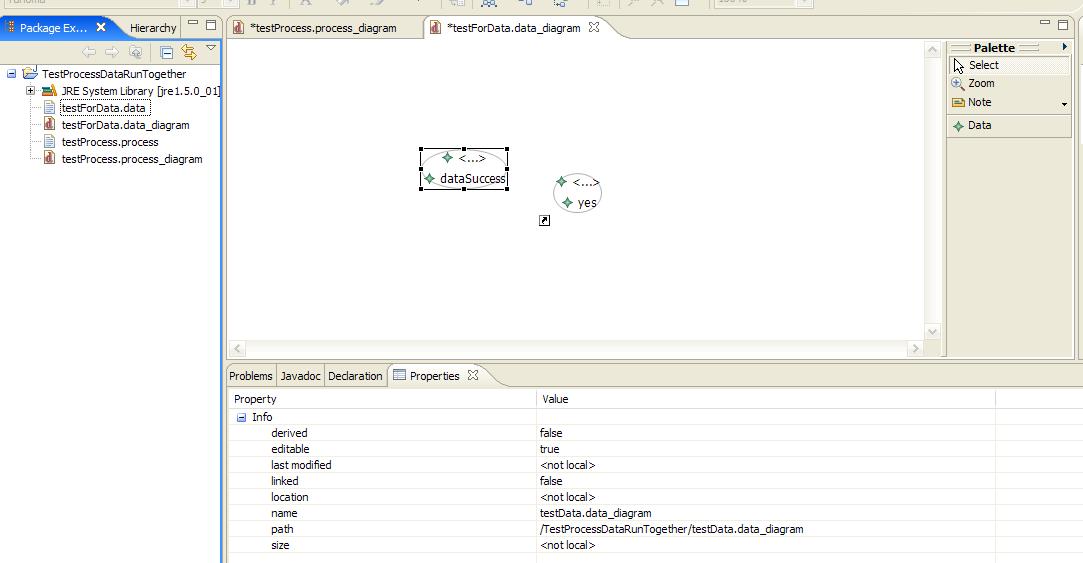Close the testForData.data_diagram editor tab

(594, 27)
